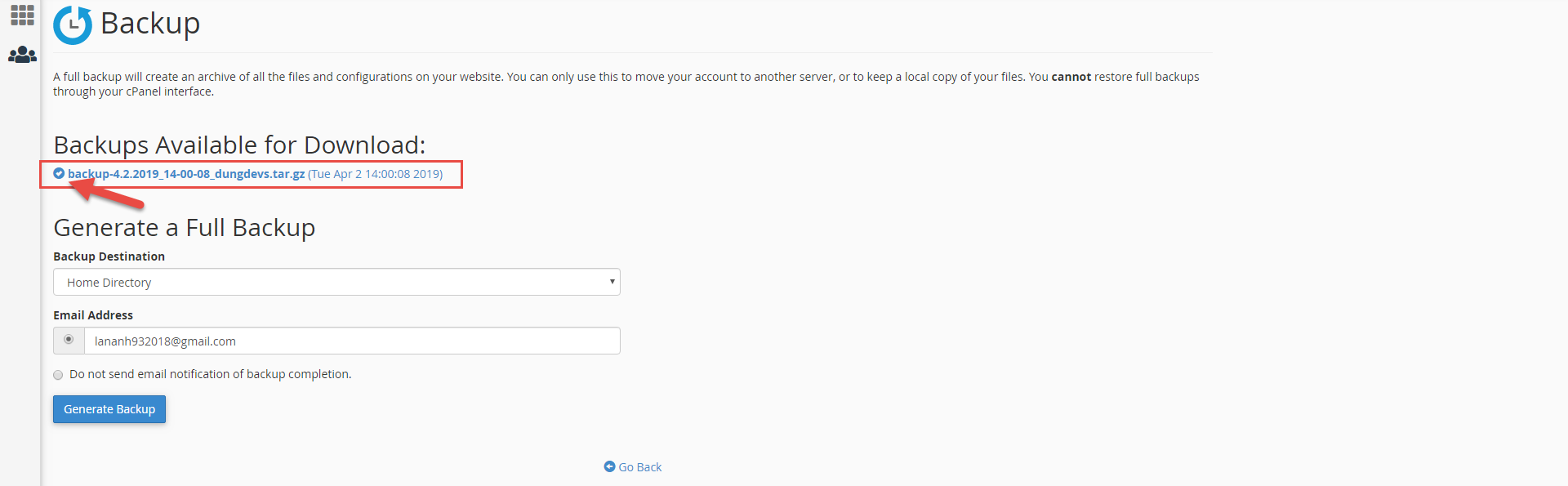
Task: Click the Email Address label
Action: point(93,315)
